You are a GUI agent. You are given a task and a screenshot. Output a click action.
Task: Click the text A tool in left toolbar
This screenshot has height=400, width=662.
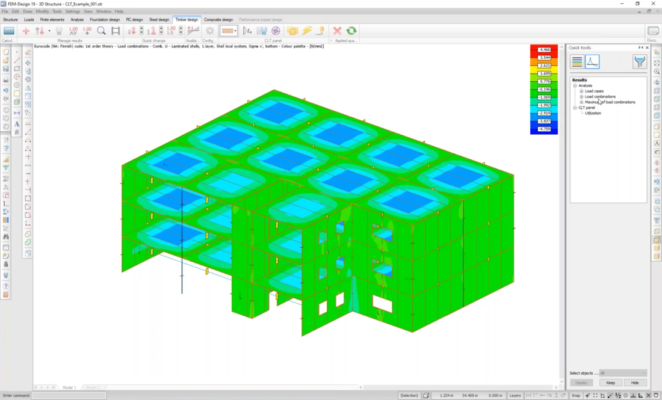16,124
